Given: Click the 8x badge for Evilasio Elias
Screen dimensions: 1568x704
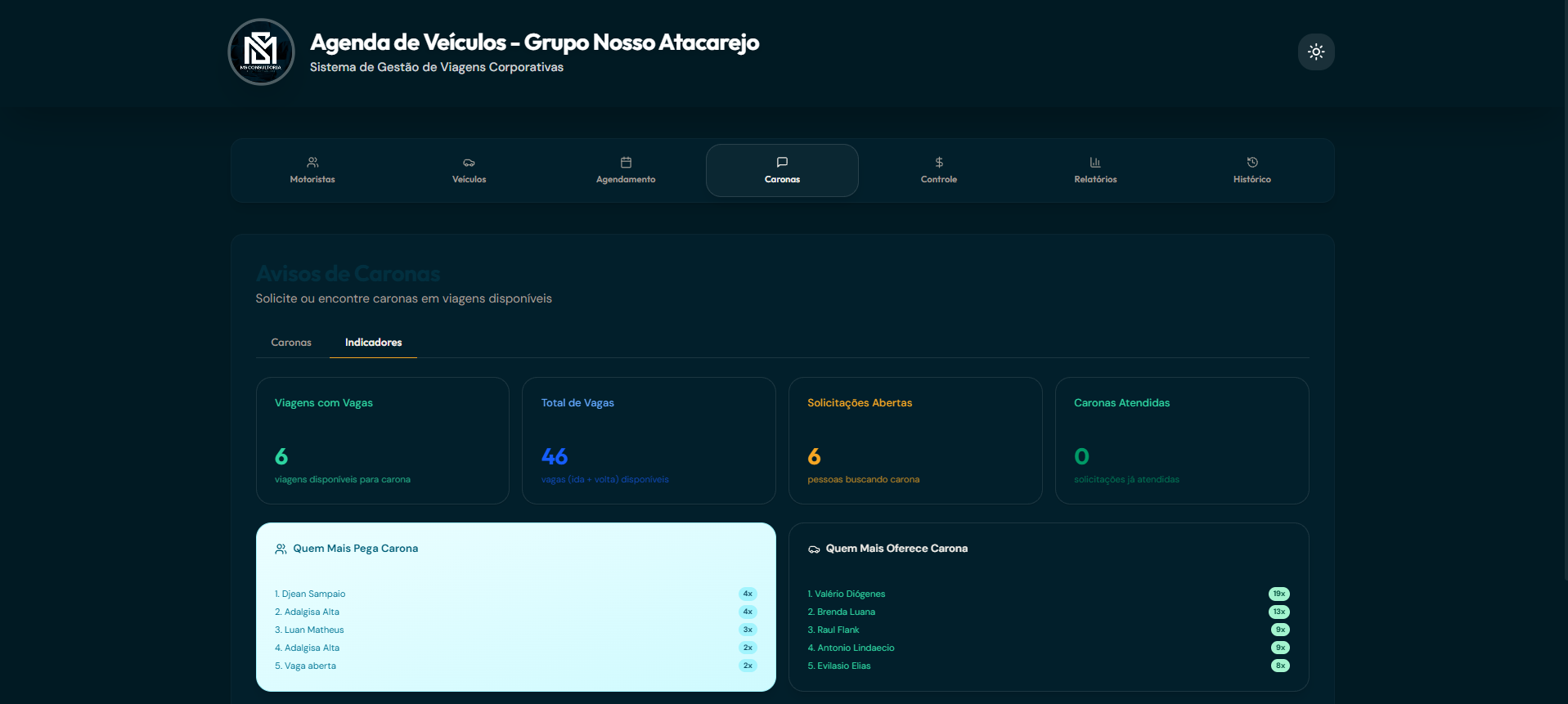Looking at the screenshot, I should point(1281,666).
